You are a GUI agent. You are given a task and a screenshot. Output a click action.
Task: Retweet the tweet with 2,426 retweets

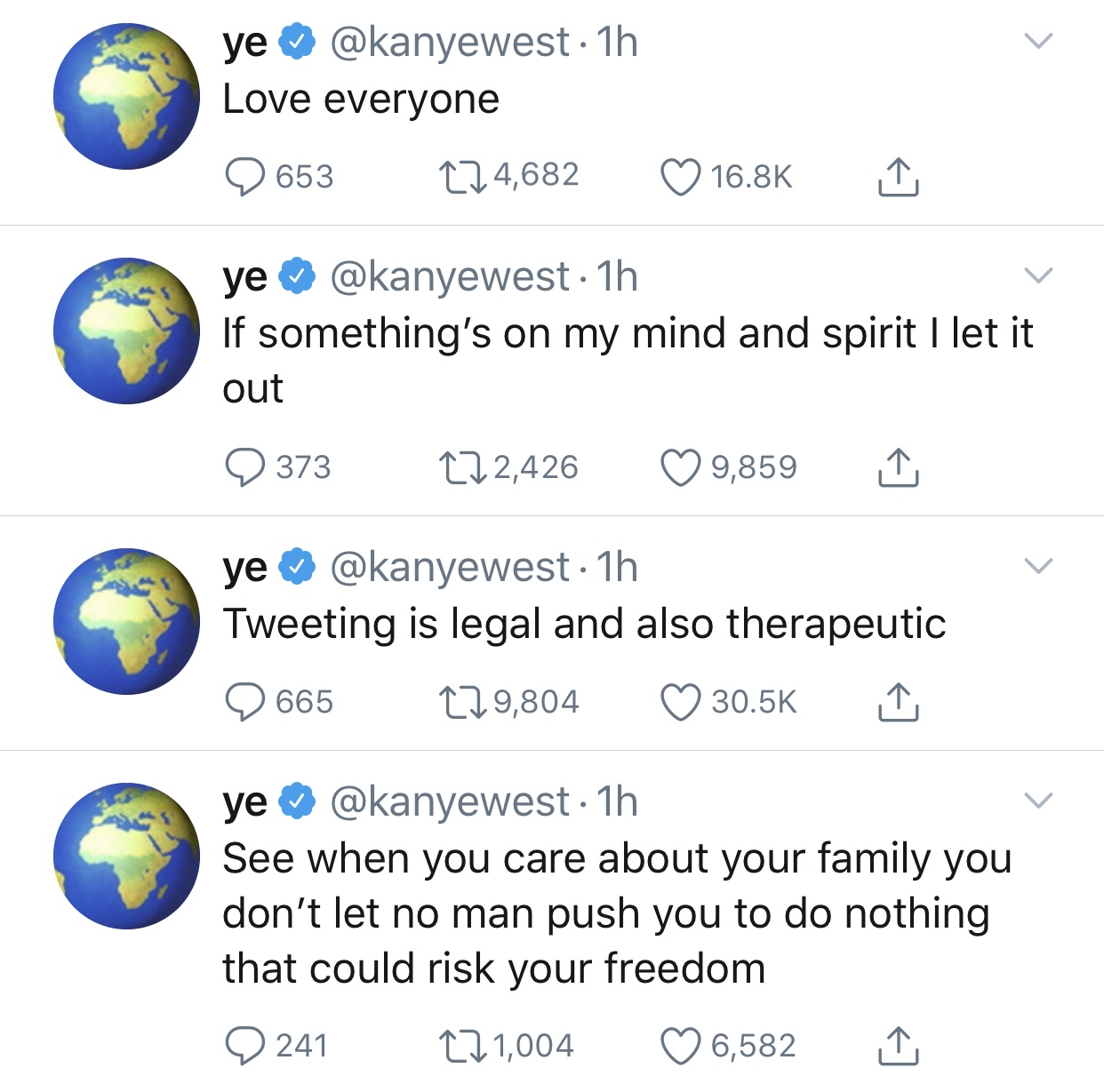pyautogui.click(x=463, y=466)
